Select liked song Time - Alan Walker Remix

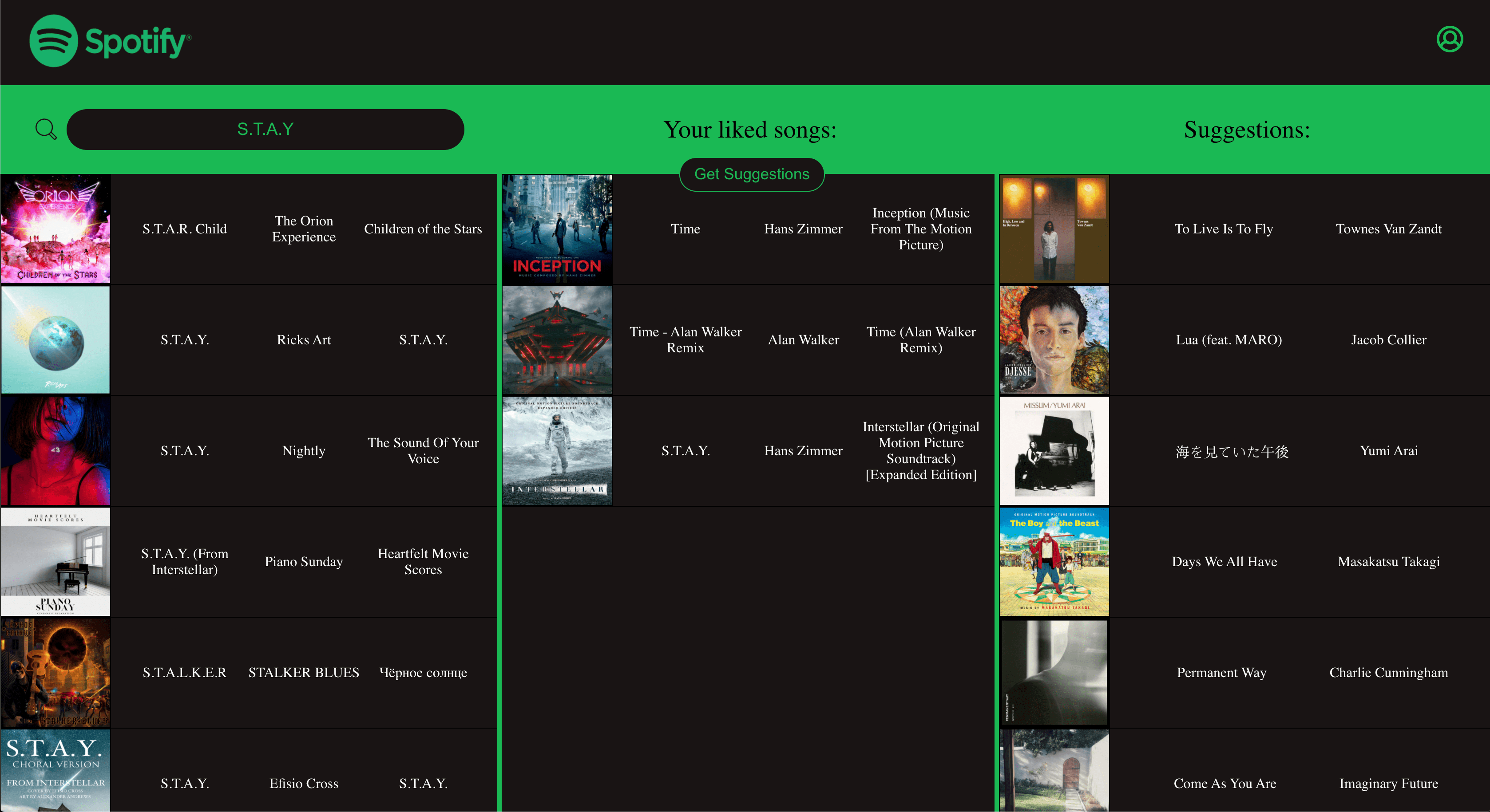click(x=686, y=340)
